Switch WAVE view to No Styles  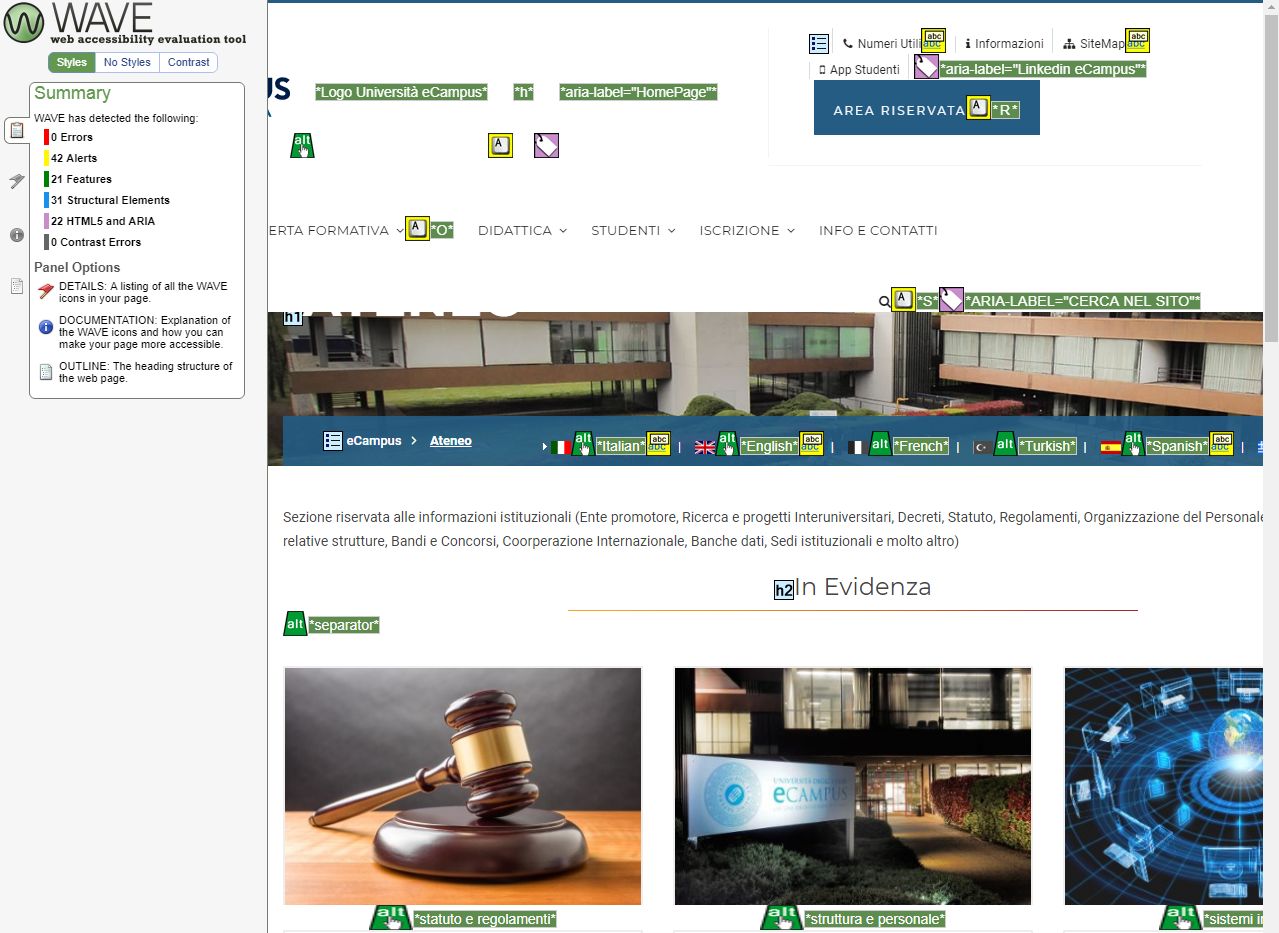click(127, 62)
